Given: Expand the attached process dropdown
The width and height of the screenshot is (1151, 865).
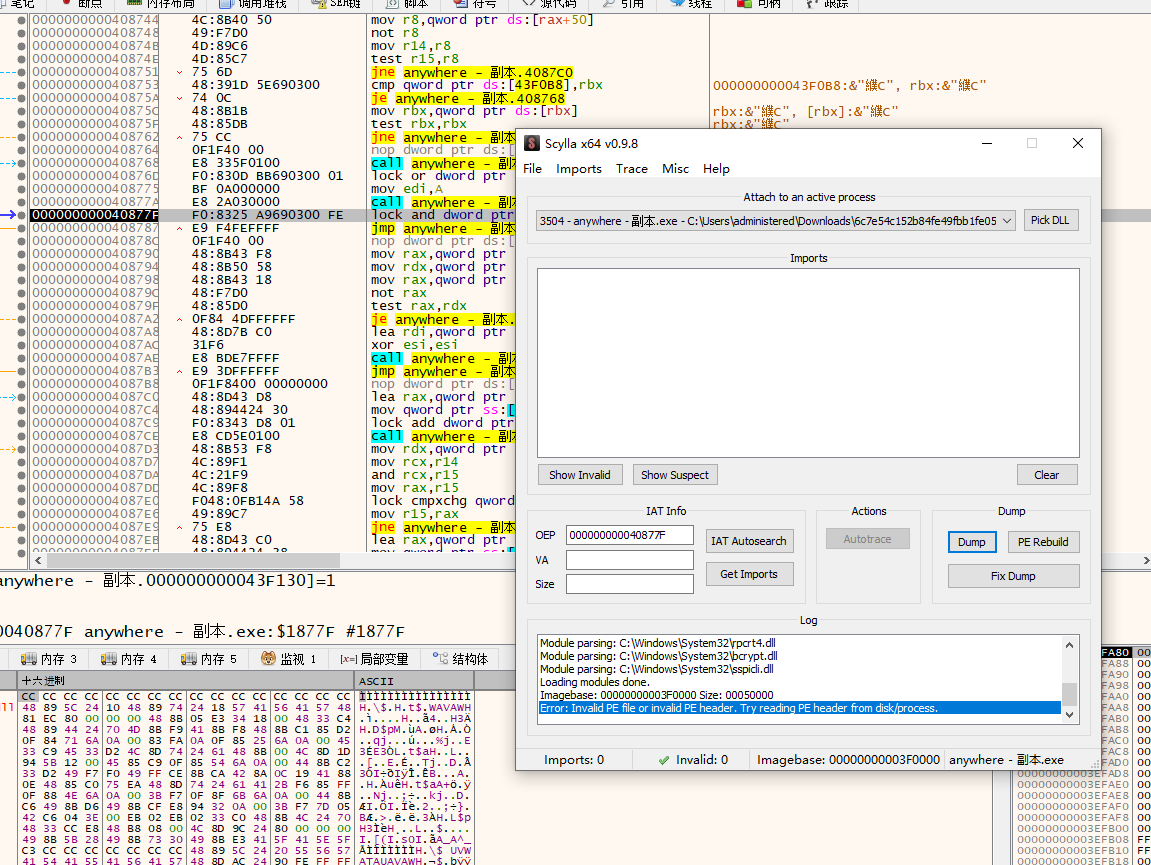Looking at the screenshot, I should [1006, 220].
